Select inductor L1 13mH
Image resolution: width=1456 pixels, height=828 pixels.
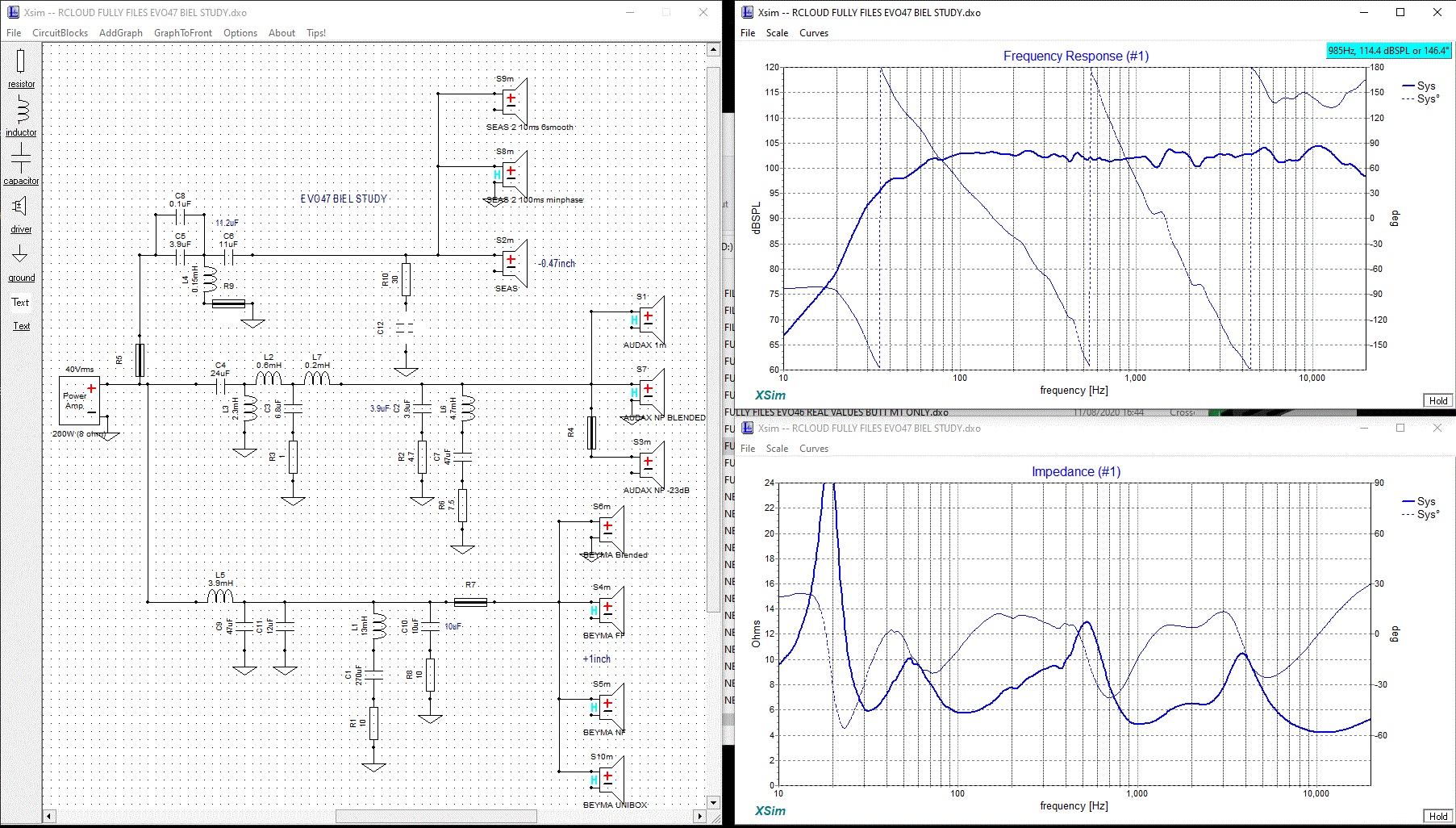coord(378,626)
